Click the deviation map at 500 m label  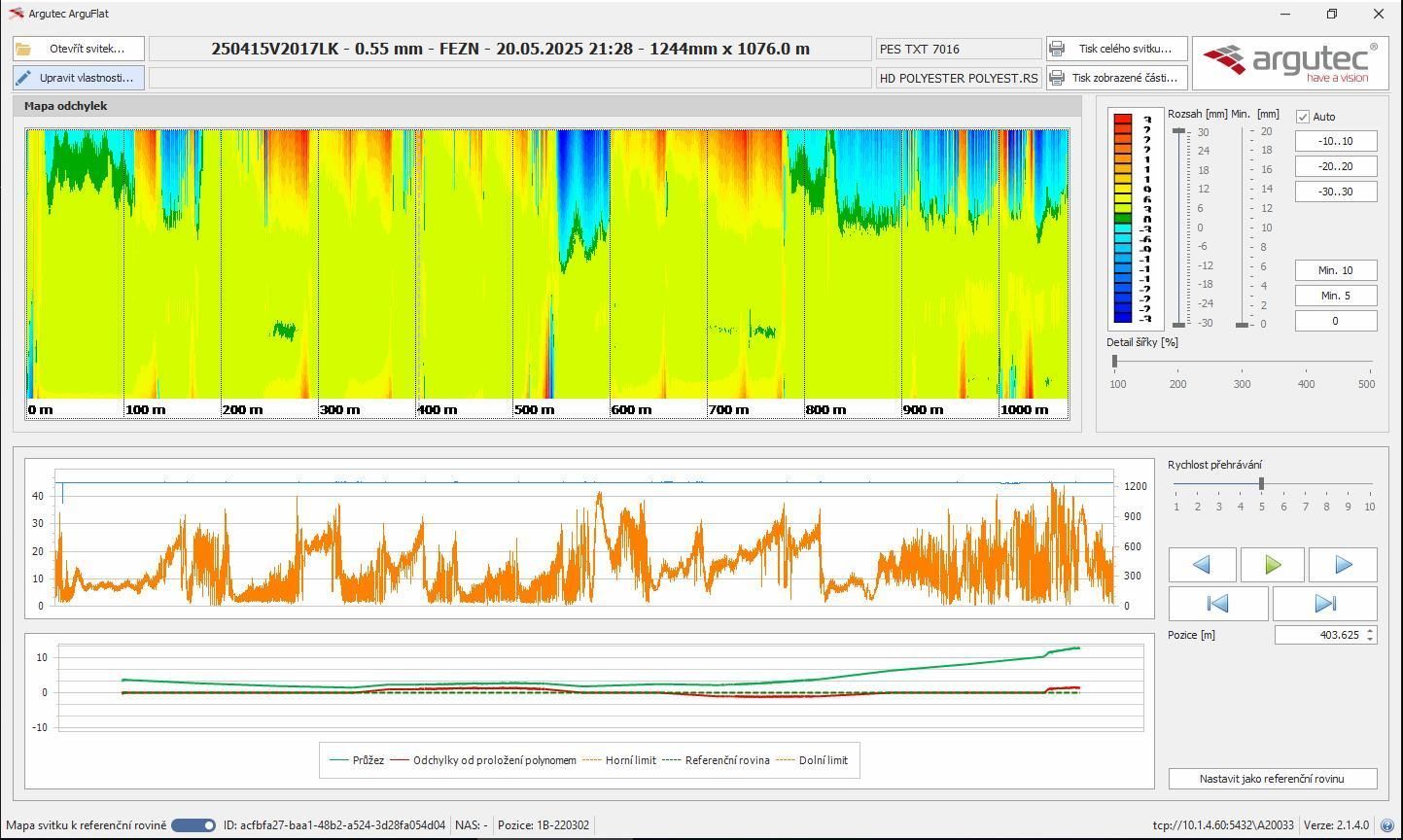[x=534, y=409]
